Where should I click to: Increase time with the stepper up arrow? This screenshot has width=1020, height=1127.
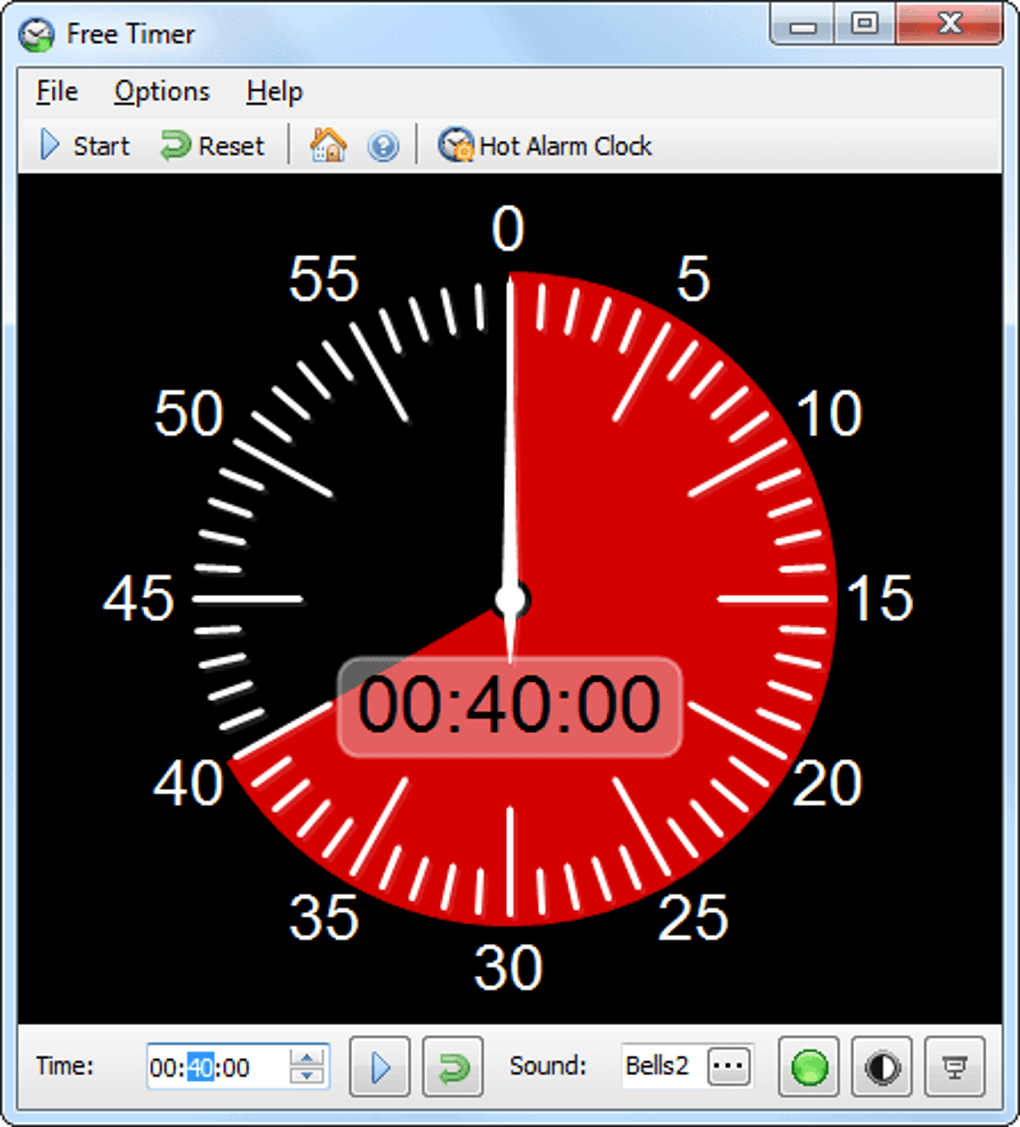307,1057
